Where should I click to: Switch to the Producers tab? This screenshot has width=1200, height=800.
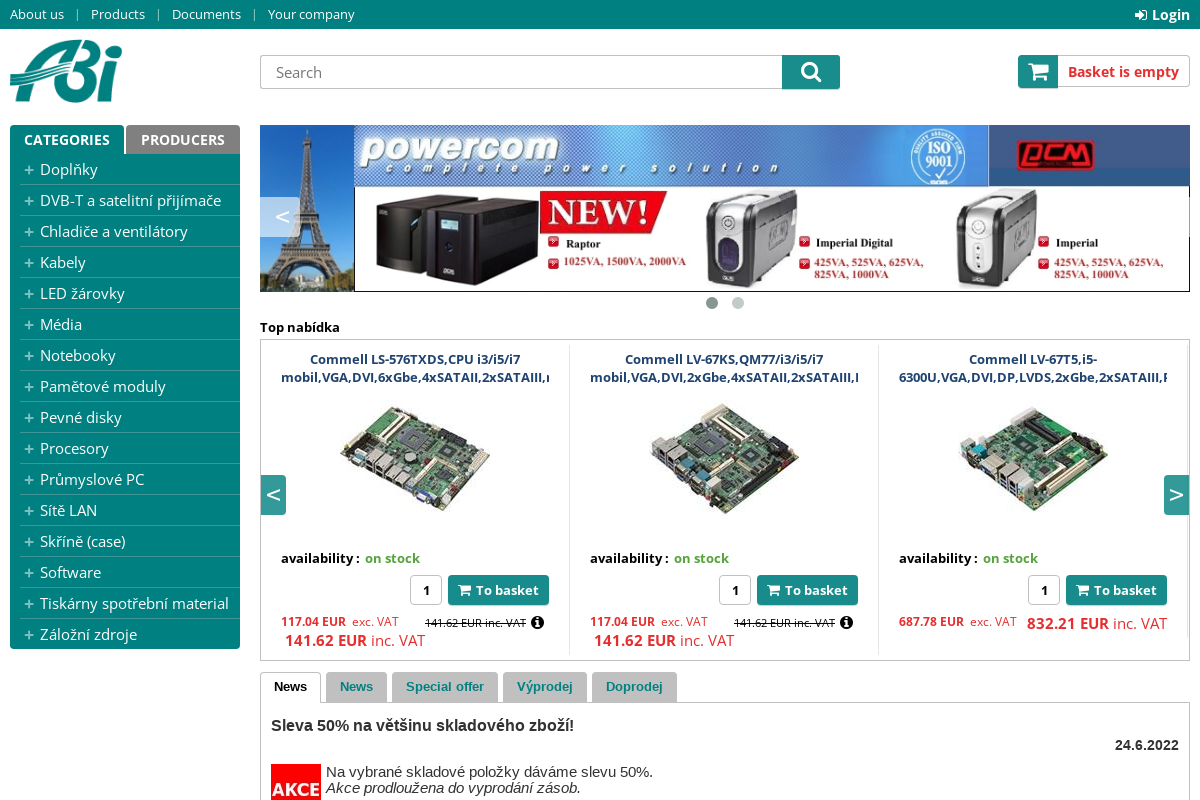[x=182, y=140]
